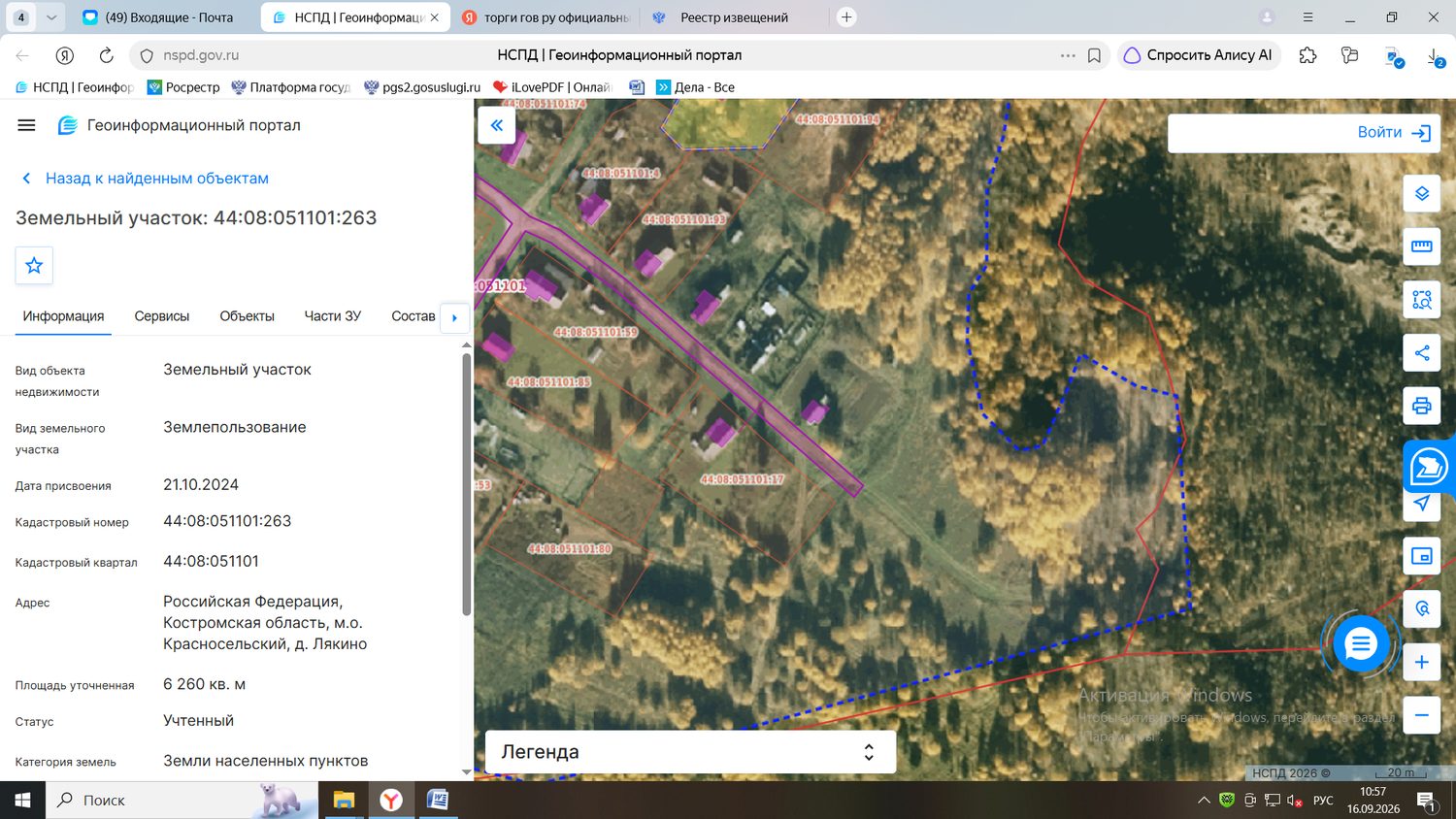
Task: Open the chat support bubble
Action: (1361, 643)
